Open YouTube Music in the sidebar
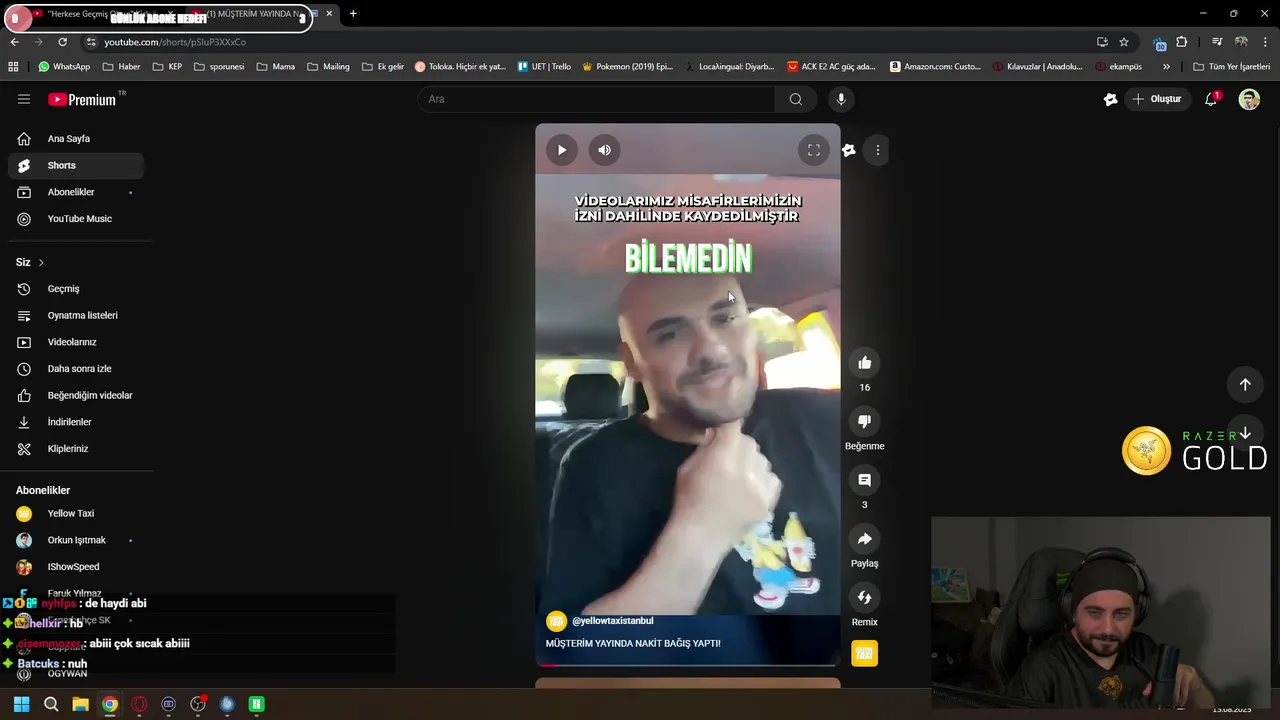1280x720 pixels. 76,219
